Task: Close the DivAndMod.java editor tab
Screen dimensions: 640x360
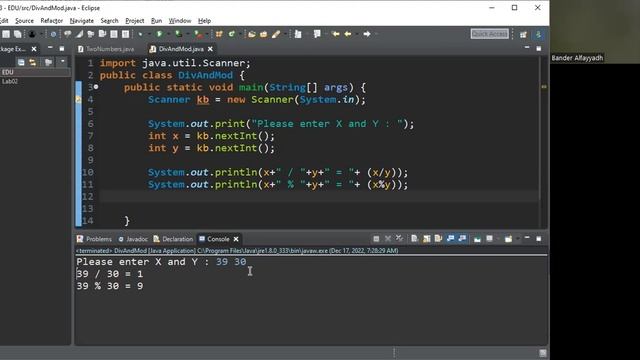Action: click(x=210, y=49)
